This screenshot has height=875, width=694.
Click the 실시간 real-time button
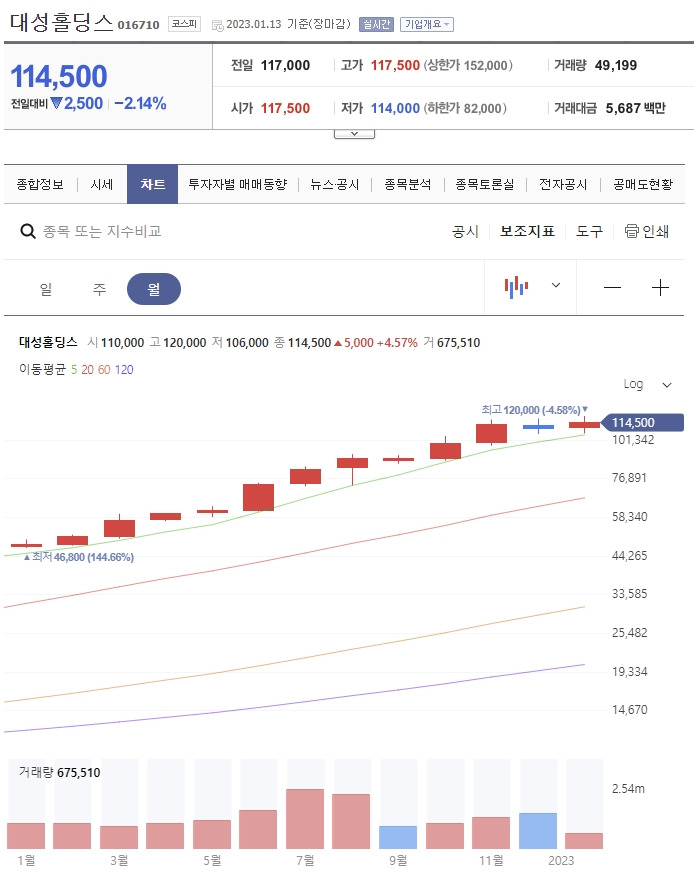tap(377, 25)
